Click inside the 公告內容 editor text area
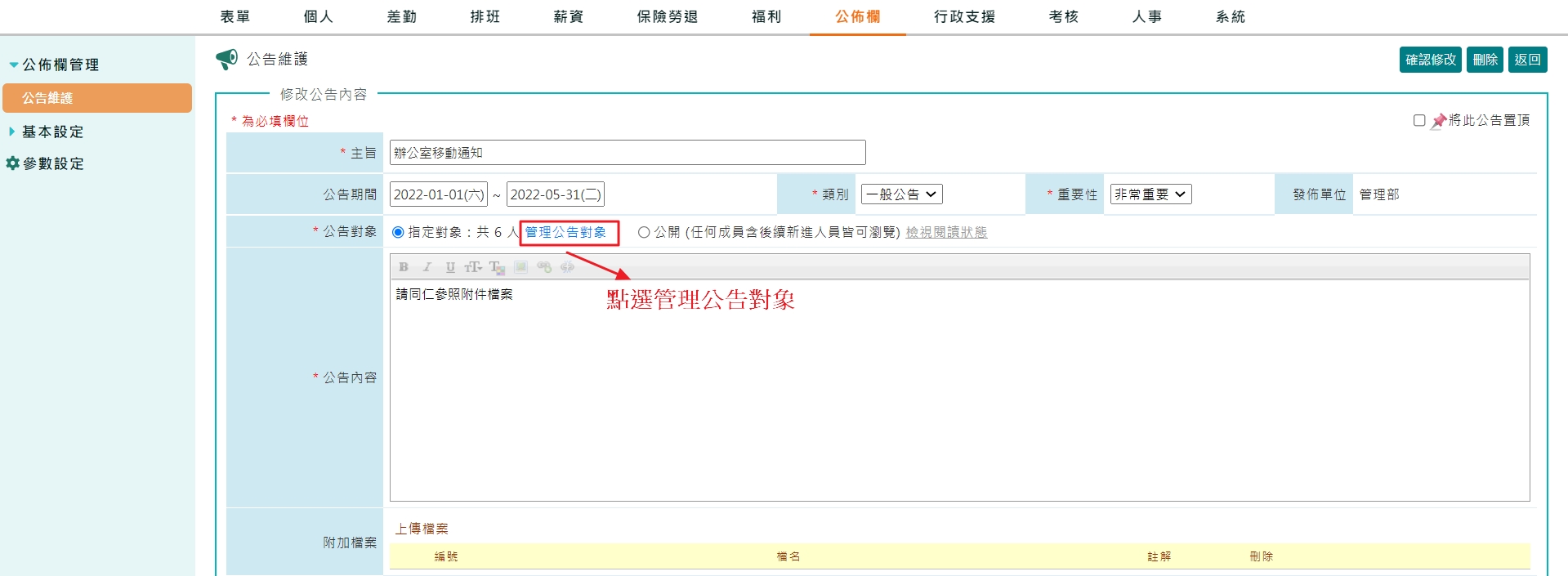 [x=959, y=391]
